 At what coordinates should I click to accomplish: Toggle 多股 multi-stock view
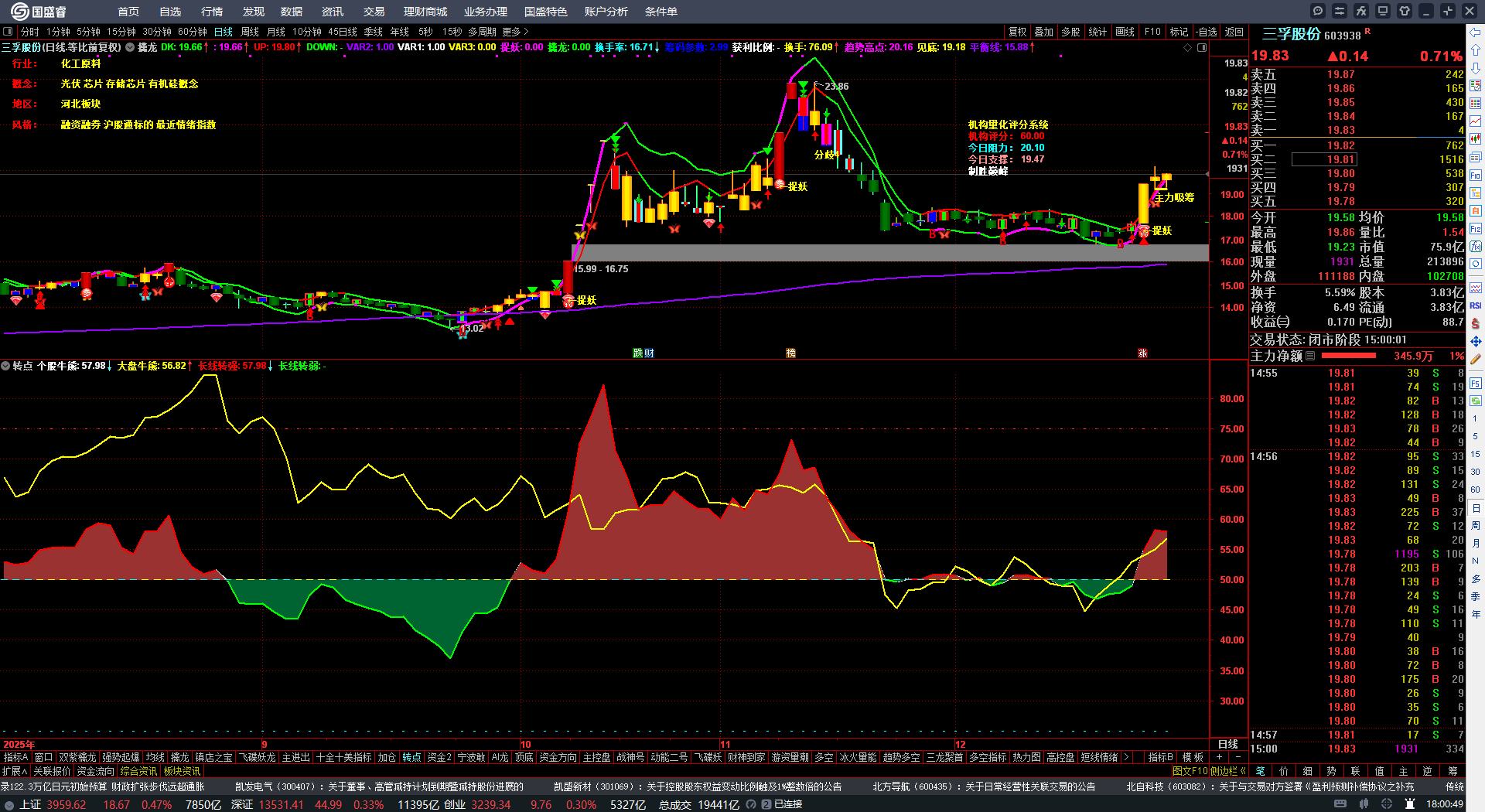tap(1070, 32)
